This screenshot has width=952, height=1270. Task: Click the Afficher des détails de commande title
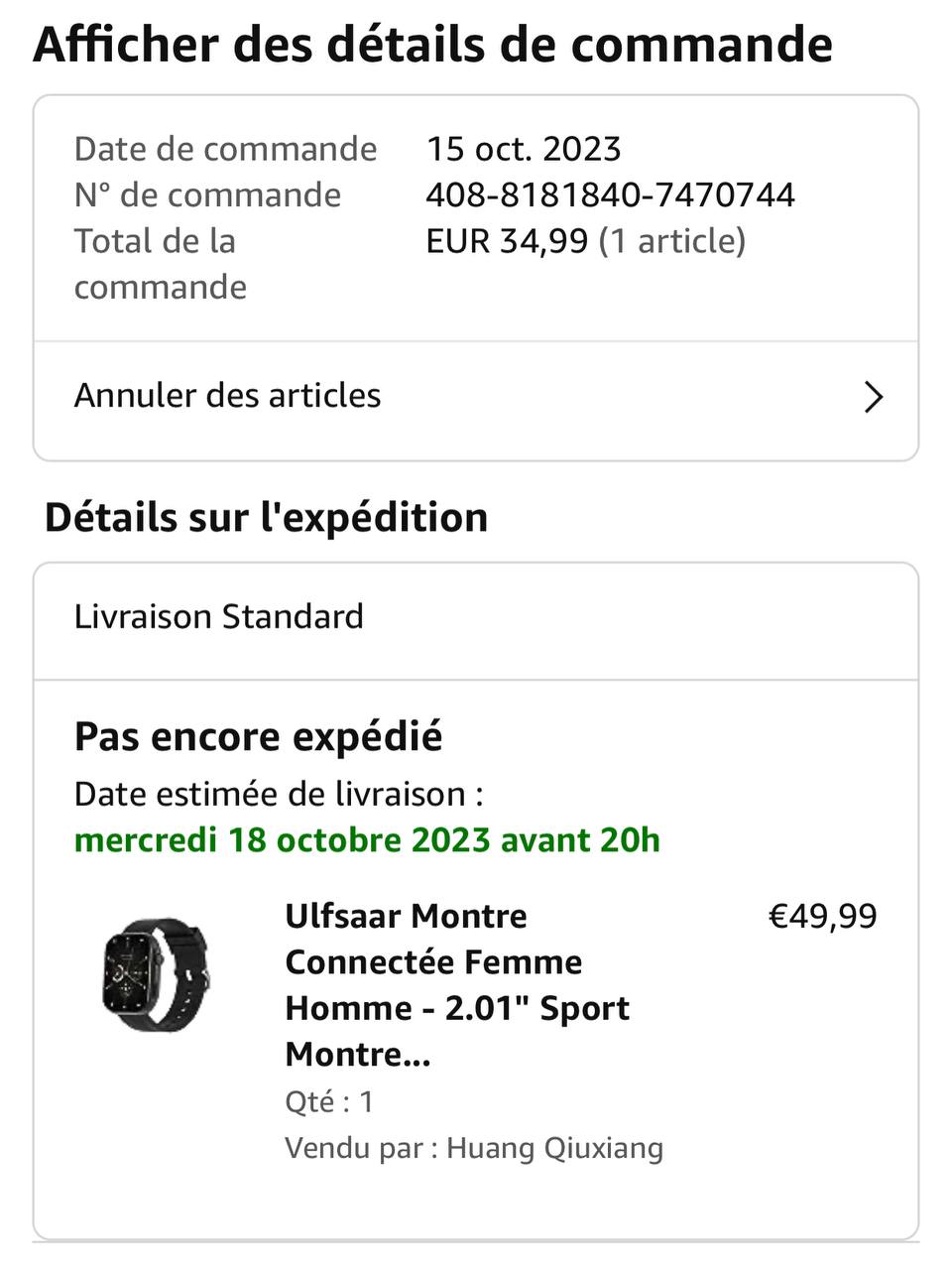pyautogui.click(x=432, y=46)
